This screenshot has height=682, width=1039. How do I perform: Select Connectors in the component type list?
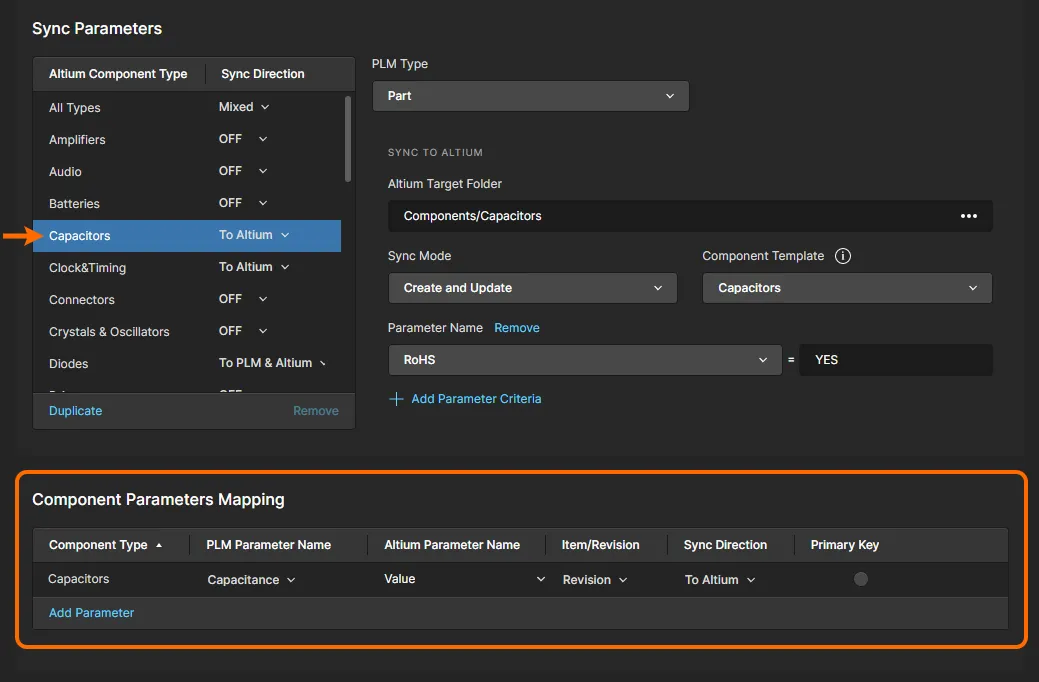(82, 300)
